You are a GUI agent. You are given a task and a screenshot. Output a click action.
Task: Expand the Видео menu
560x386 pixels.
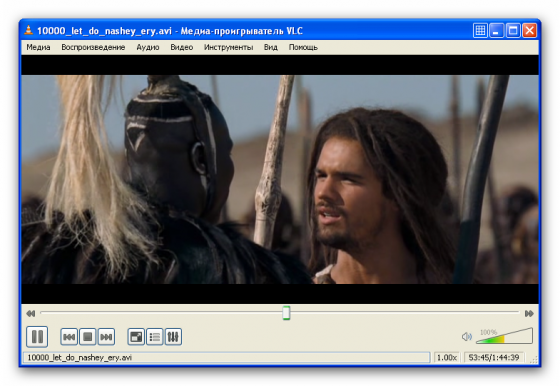pyautogui.click(x=182, y=47)
